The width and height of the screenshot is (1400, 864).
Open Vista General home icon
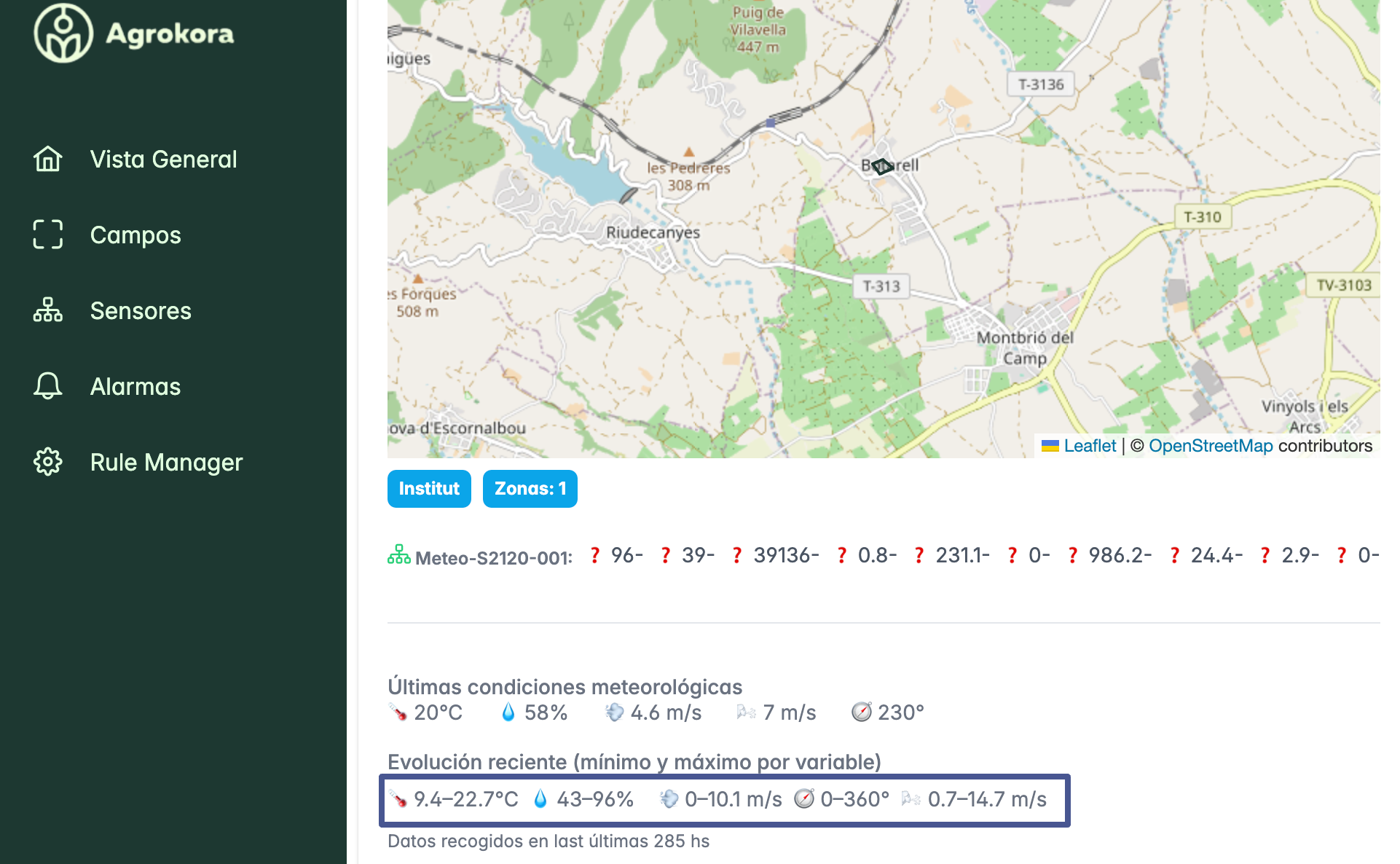pos(48,159)
